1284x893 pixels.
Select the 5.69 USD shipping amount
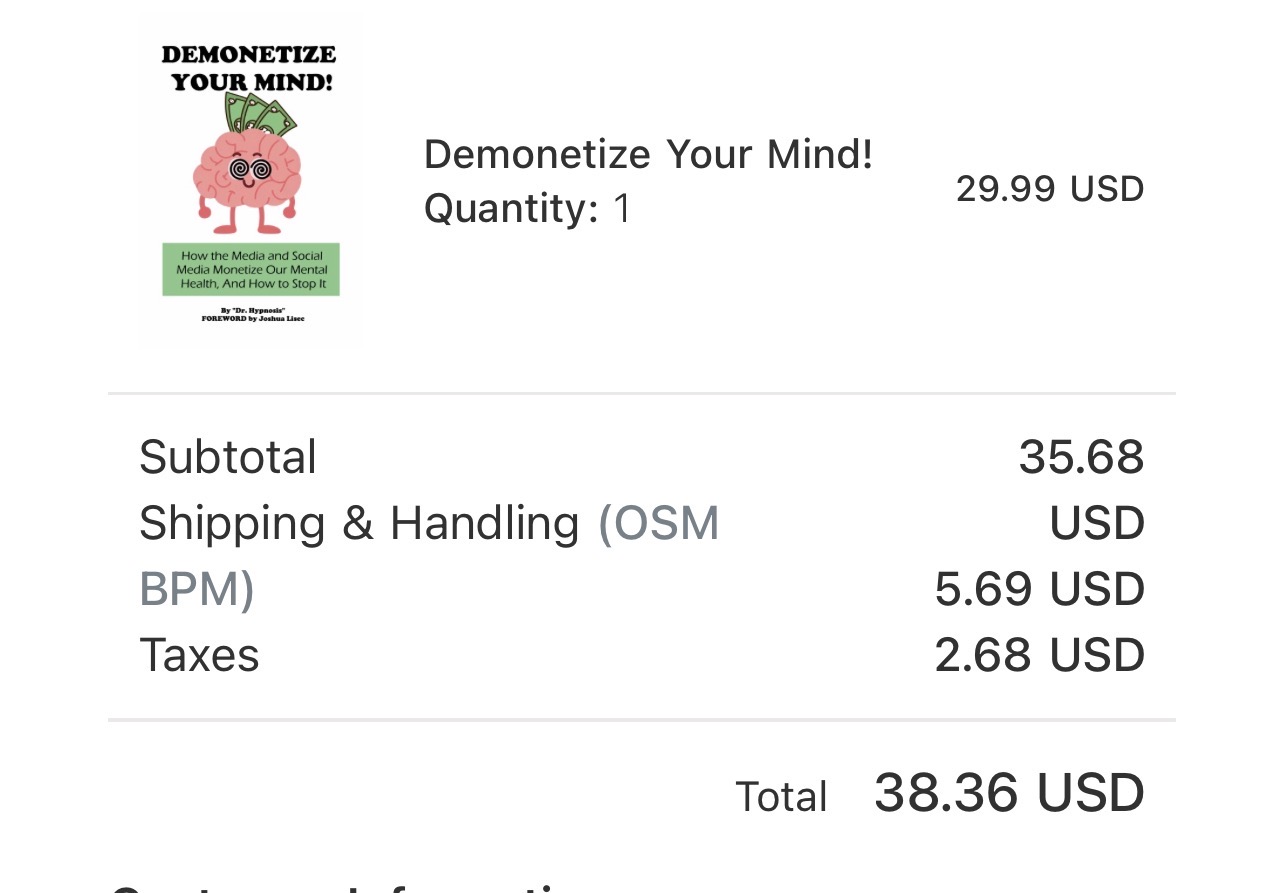pos(1039,589)
